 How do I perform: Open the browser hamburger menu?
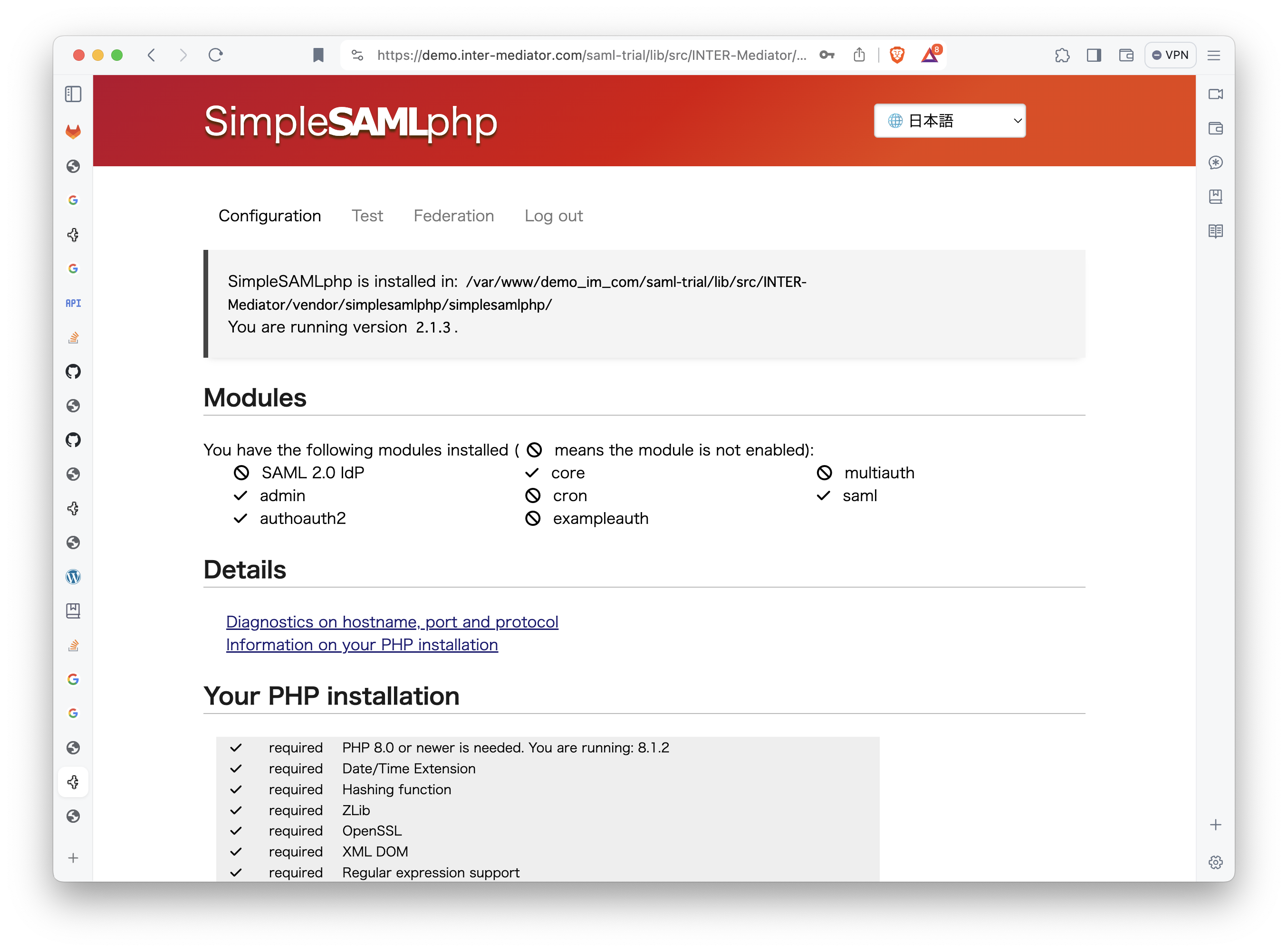point(1214,55)
